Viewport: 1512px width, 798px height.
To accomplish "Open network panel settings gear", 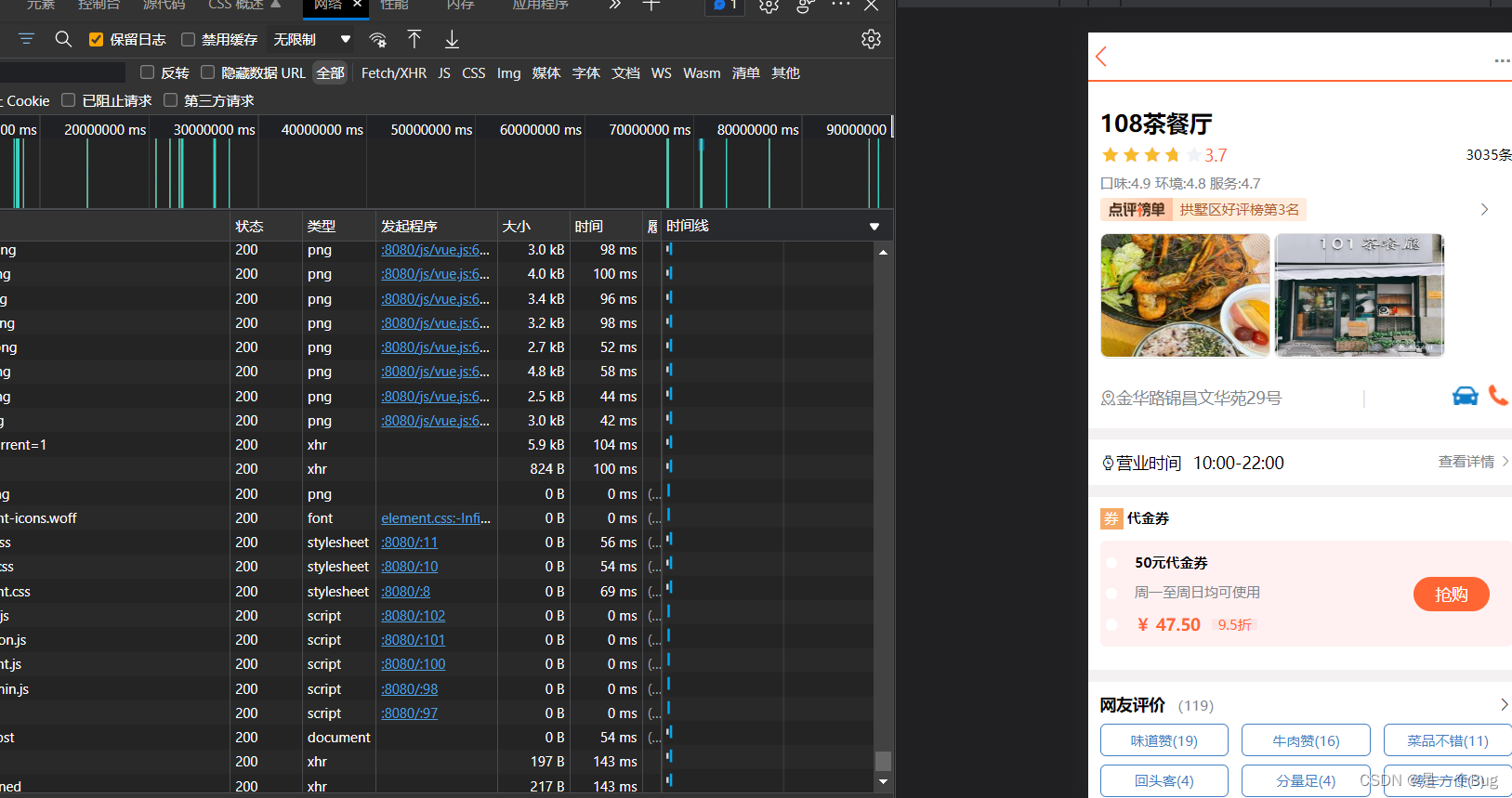I will pyautogui.click(x=871, y=39).
